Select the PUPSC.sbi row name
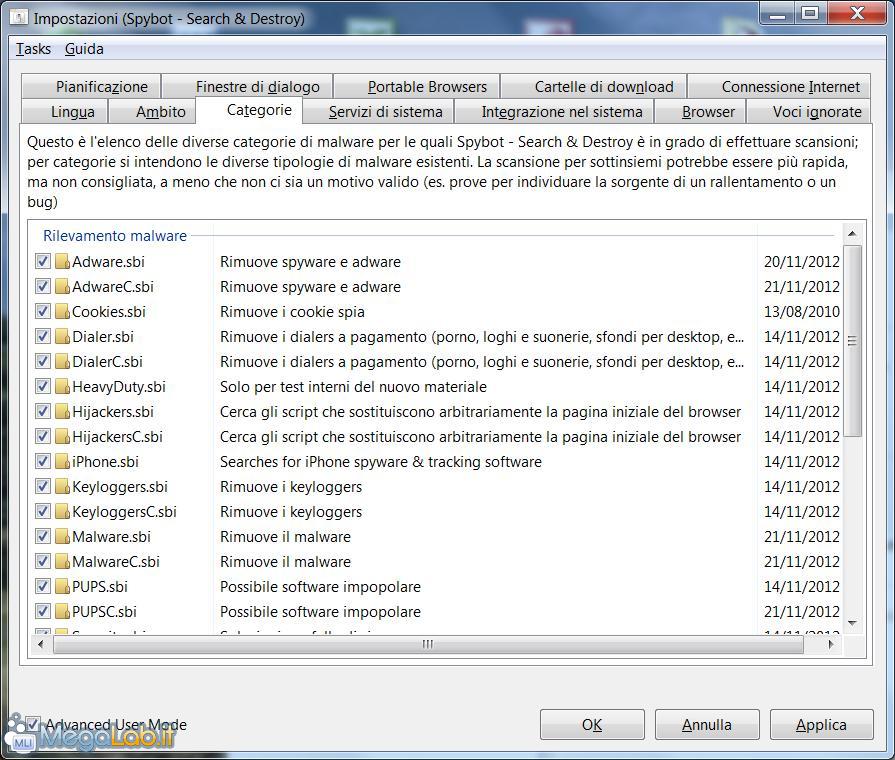This screenshot has width=895, height=760. pos(104,612)
